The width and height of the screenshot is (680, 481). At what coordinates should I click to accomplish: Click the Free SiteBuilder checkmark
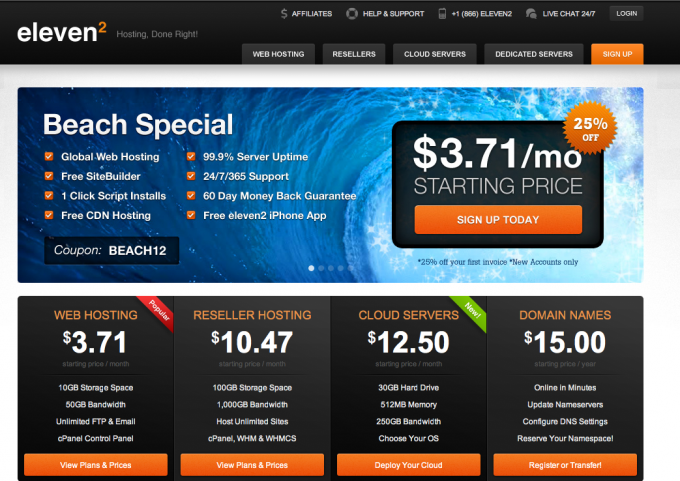tap(49, 176)
